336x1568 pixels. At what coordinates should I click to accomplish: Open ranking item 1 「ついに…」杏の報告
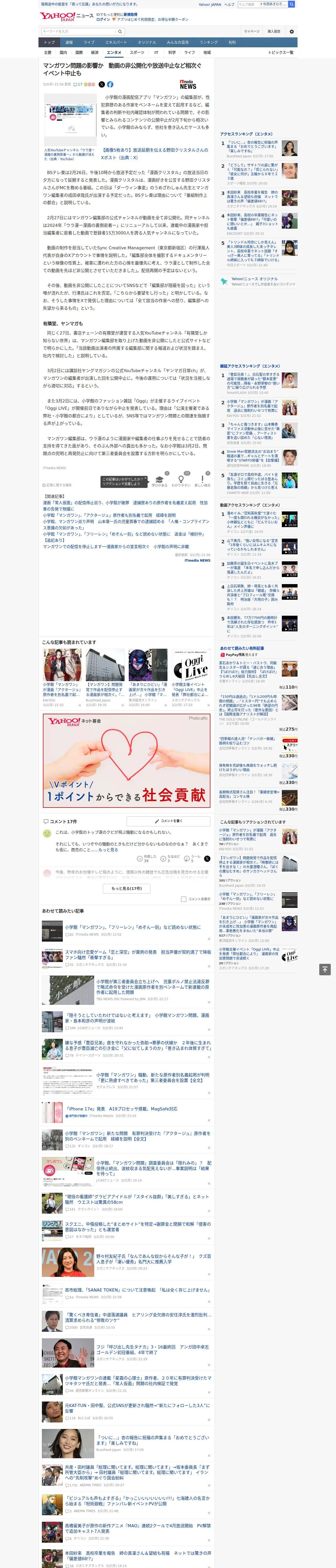pos(253,147)
